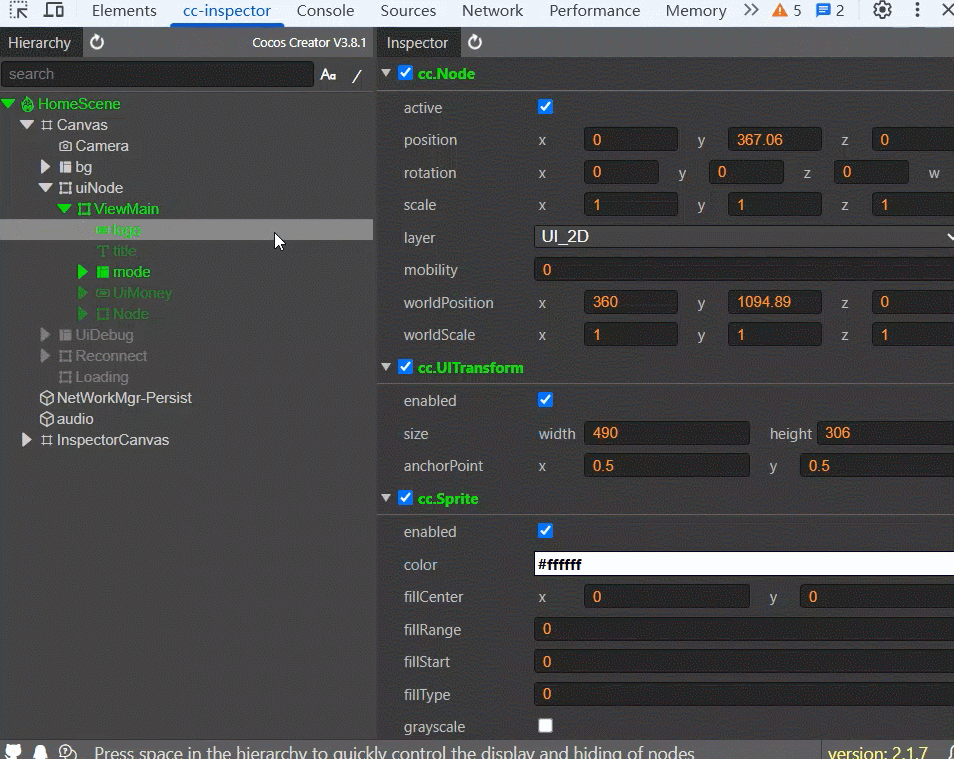Click the position y field 367.06

[775, 139]
